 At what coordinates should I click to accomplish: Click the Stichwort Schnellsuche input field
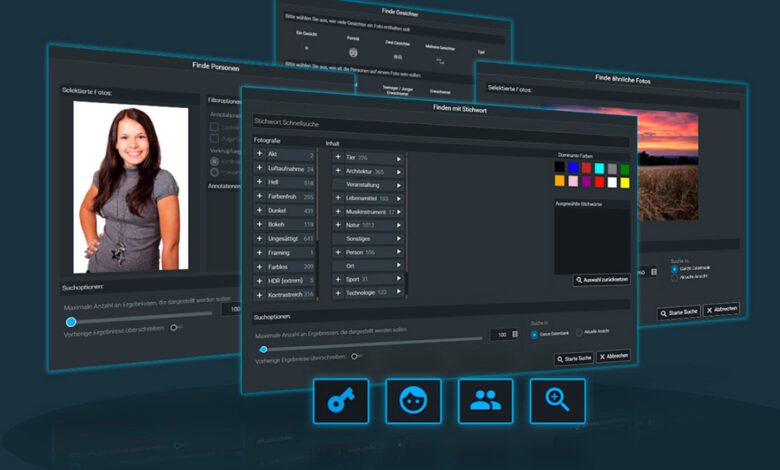pos(442,128)
